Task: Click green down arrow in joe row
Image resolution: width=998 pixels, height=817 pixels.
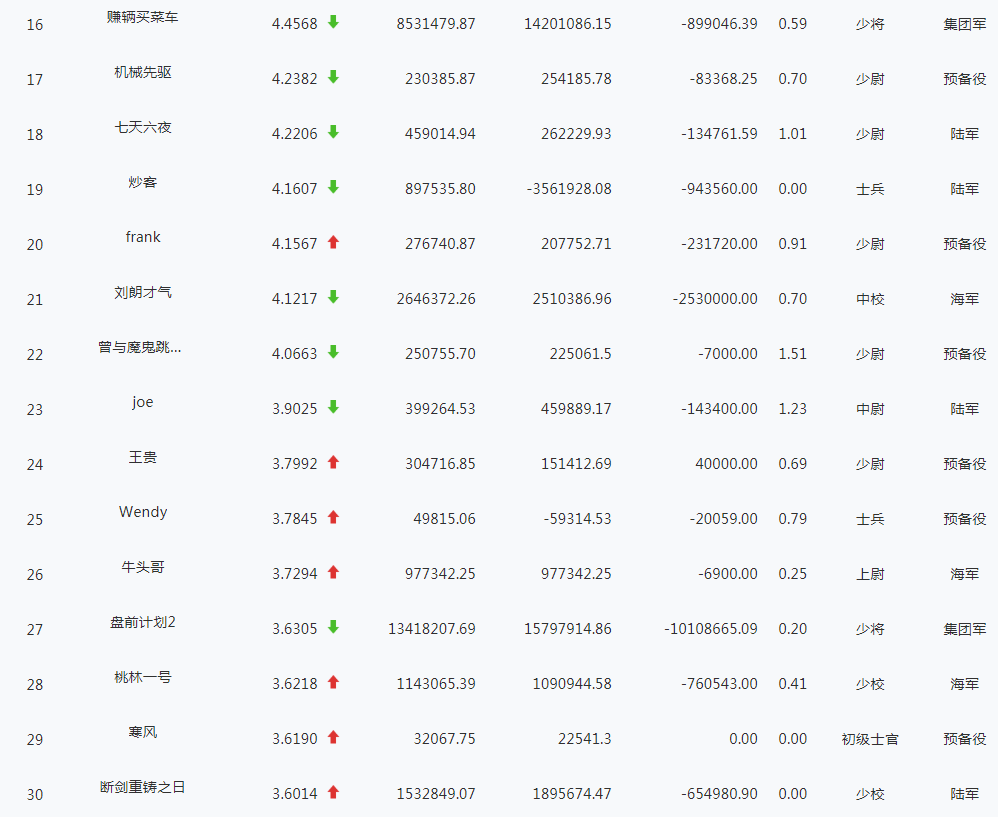Action: tap(333, 407)
